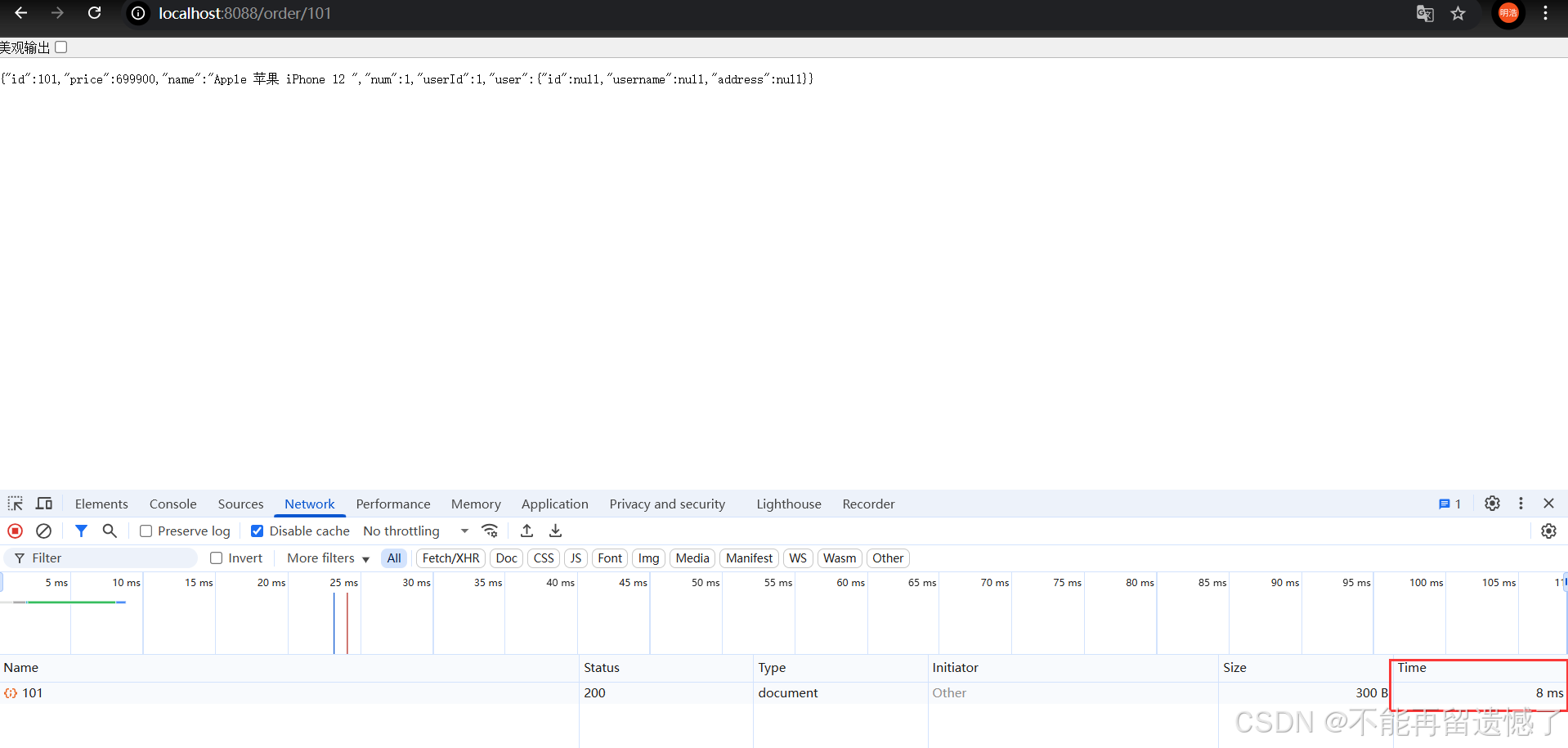Enable the Preserve log checkbox
Image resolution: width=1568 pixels, height=748 pixels.
click(146, 531)
